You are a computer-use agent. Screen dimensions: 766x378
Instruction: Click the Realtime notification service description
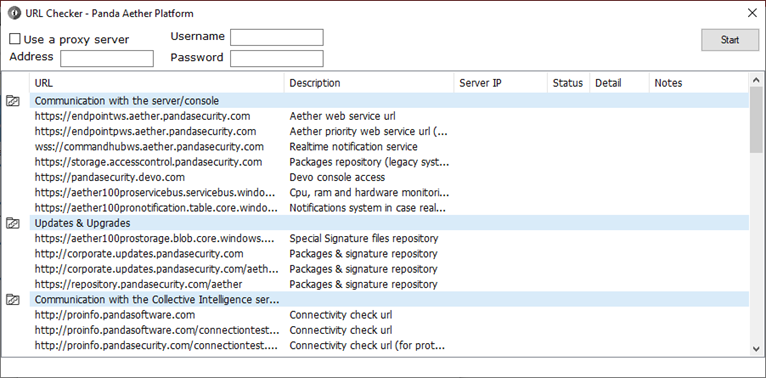pyautogui.click(x=354, y=147)
